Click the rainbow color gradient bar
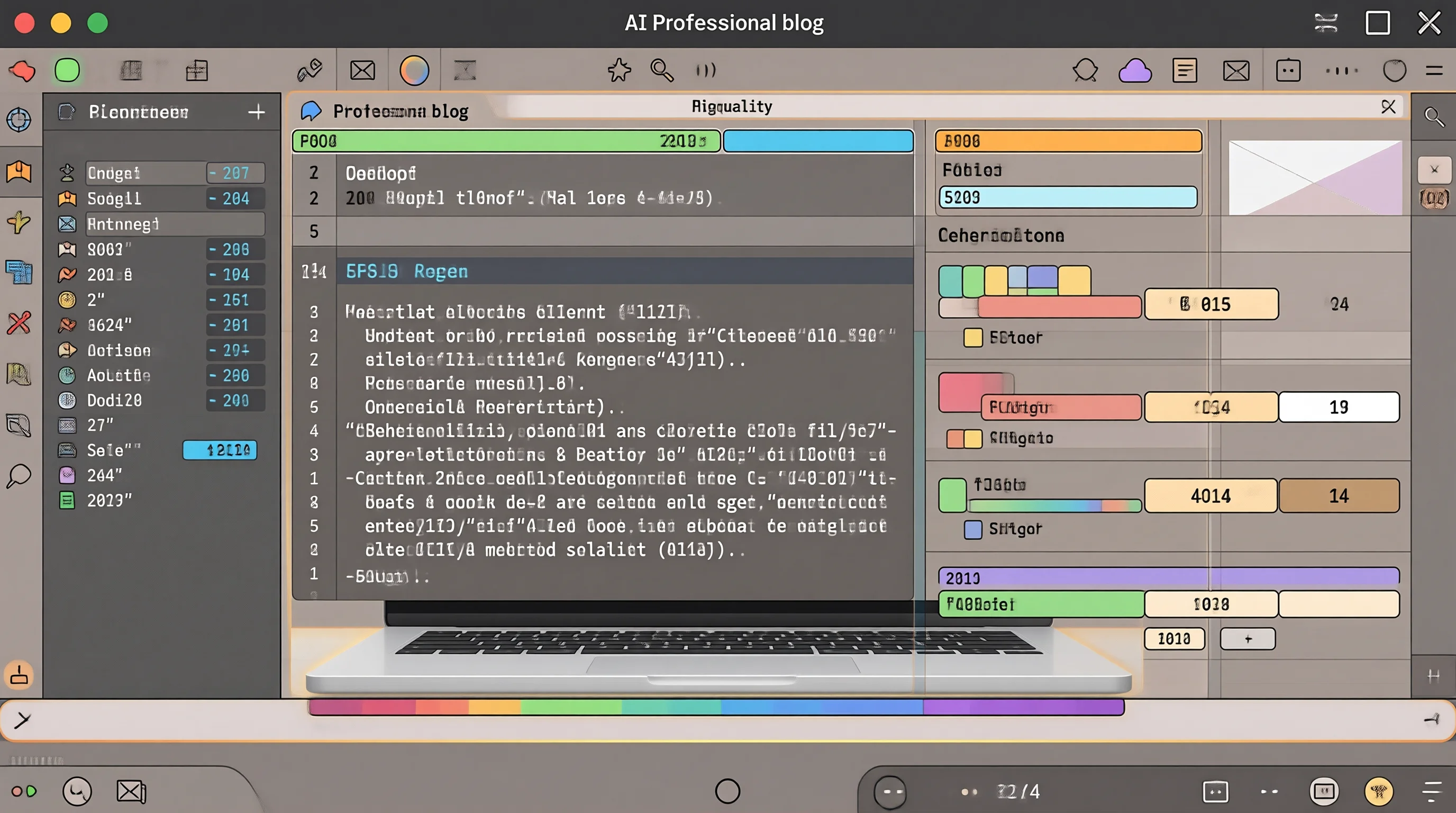This screenshot has width=1456, height=813. (x=716, y=707)
